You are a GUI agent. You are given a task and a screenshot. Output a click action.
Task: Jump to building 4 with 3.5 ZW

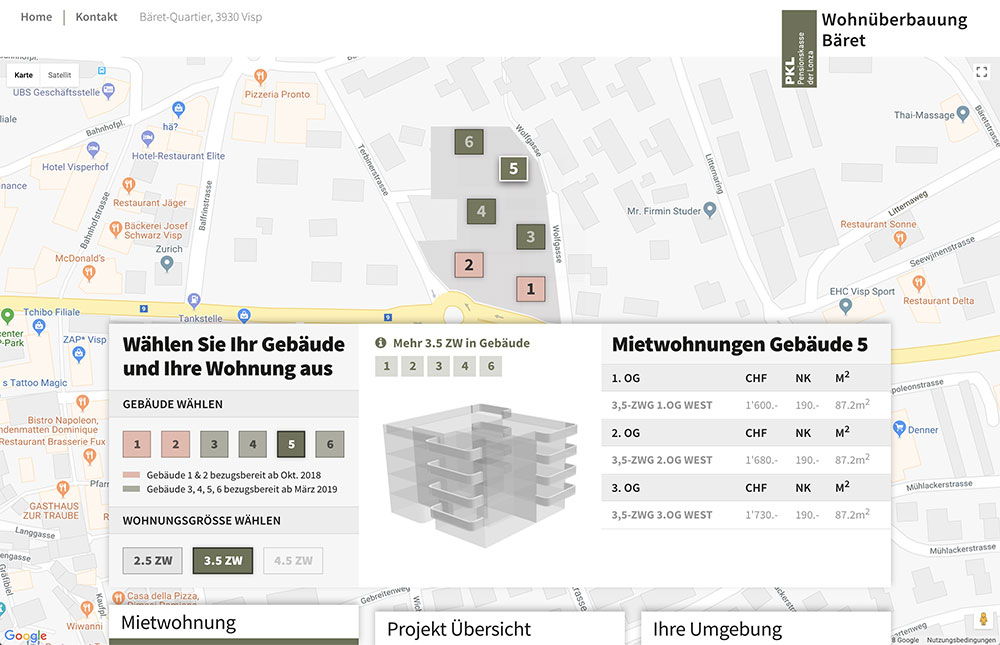464,366
